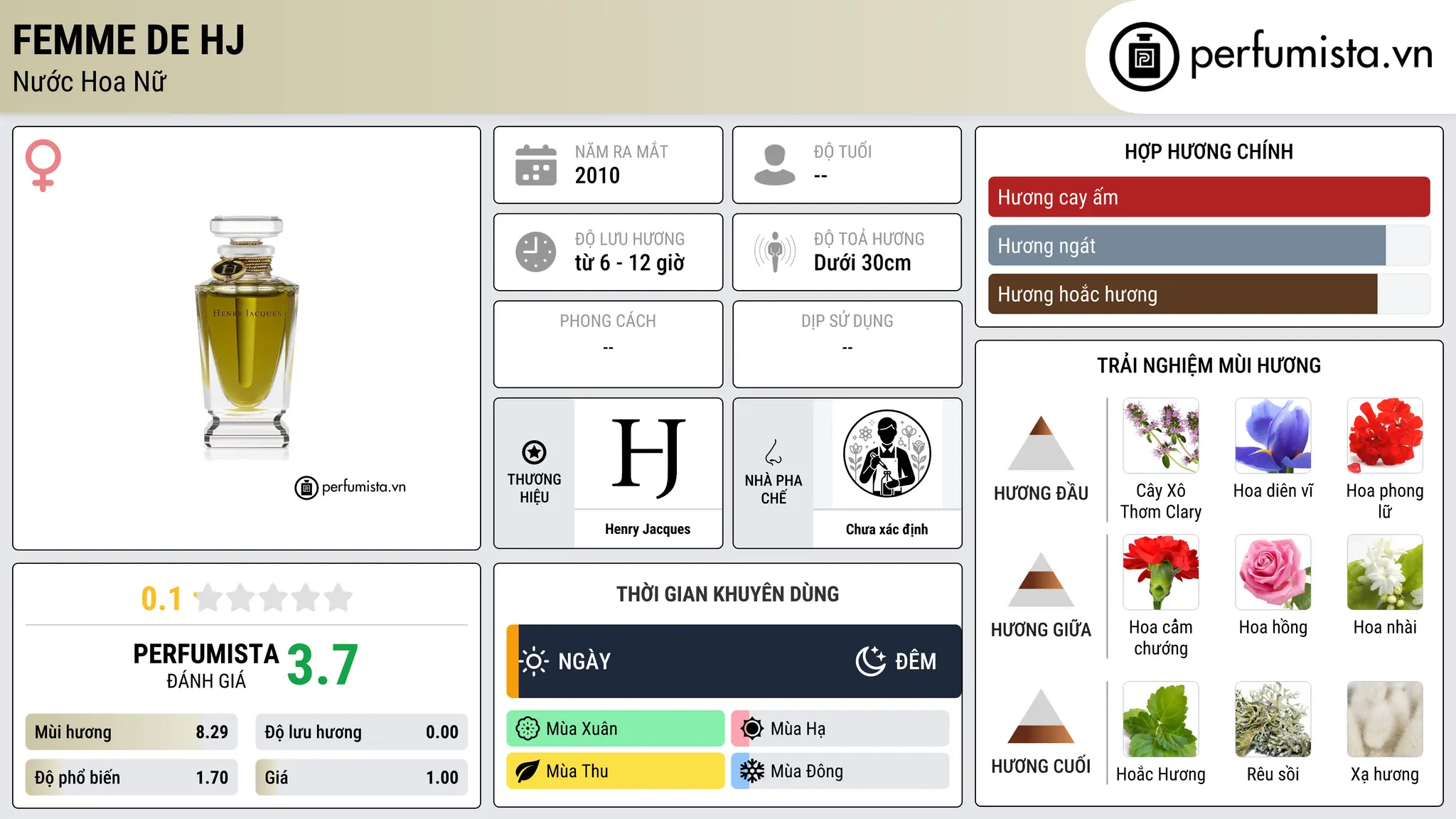
Task: Click the nose icon above Nhà pha chế
Action: pos(773,452)
